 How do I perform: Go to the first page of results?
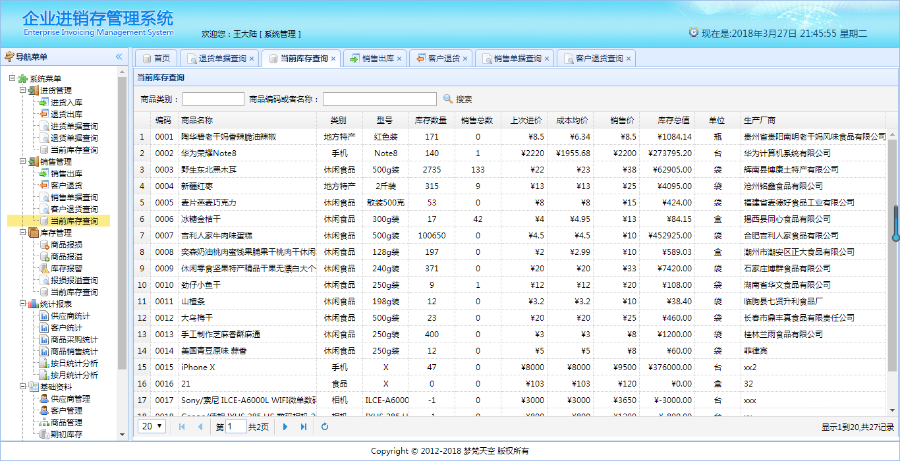click(182, 427)
